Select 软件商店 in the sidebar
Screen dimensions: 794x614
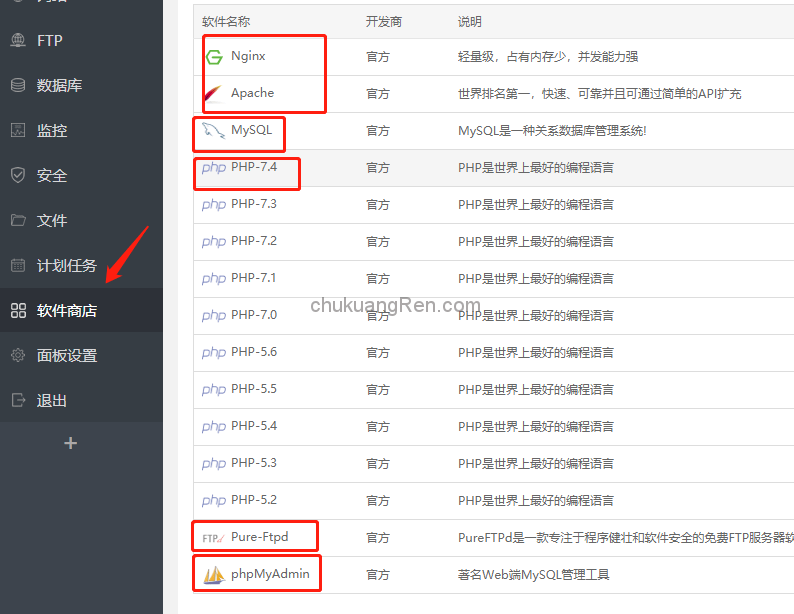pyautogui.click(x=67, y=310)
